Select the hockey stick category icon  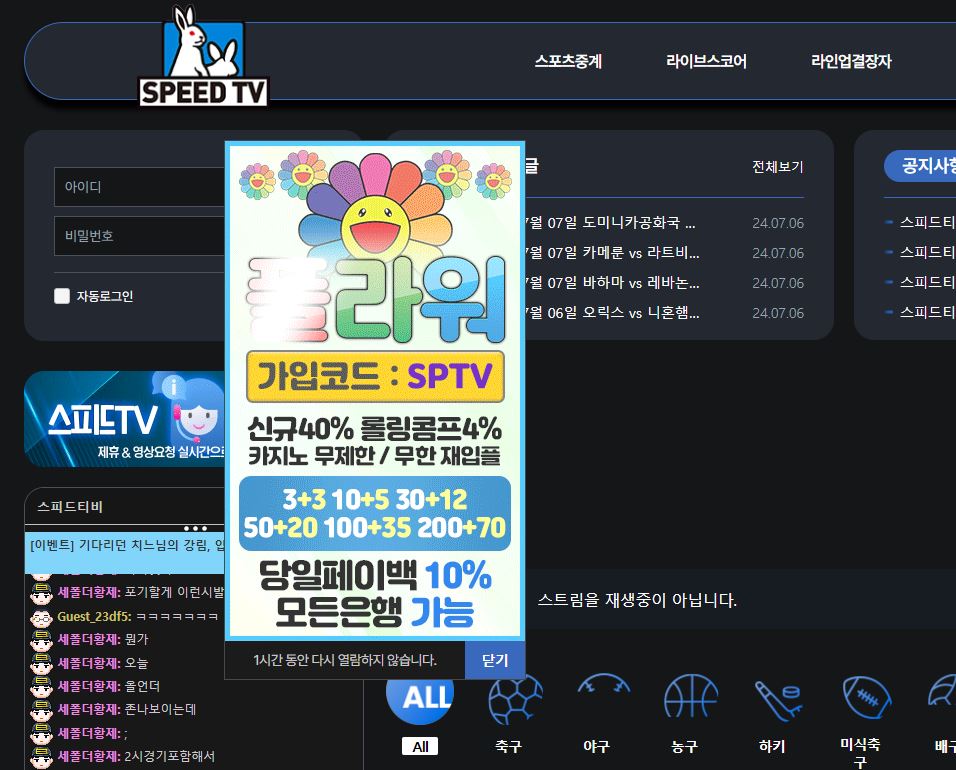click(x=779, y=699)
